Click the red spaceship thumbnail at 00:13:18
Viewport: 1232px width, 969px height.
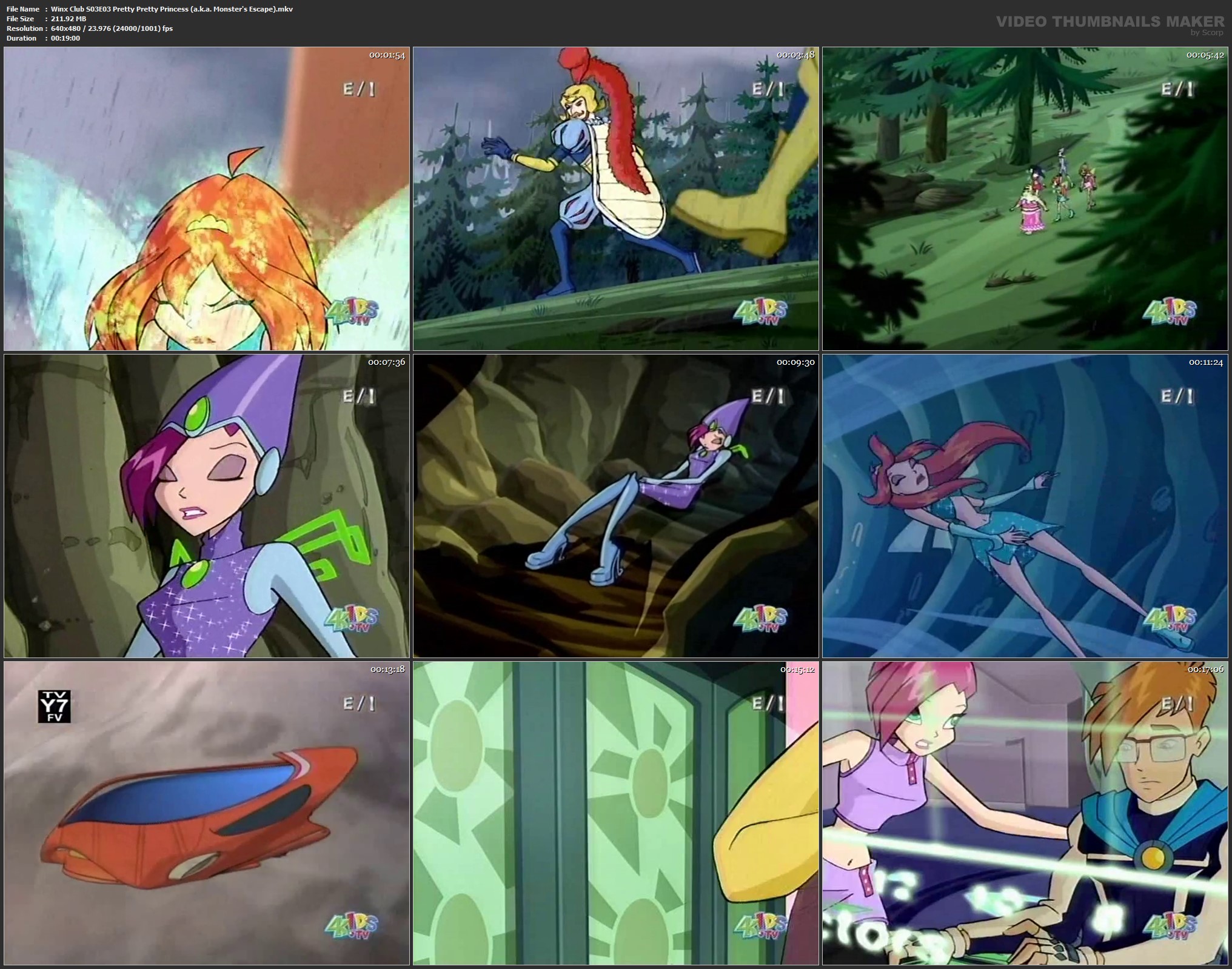tap(207, 813)
